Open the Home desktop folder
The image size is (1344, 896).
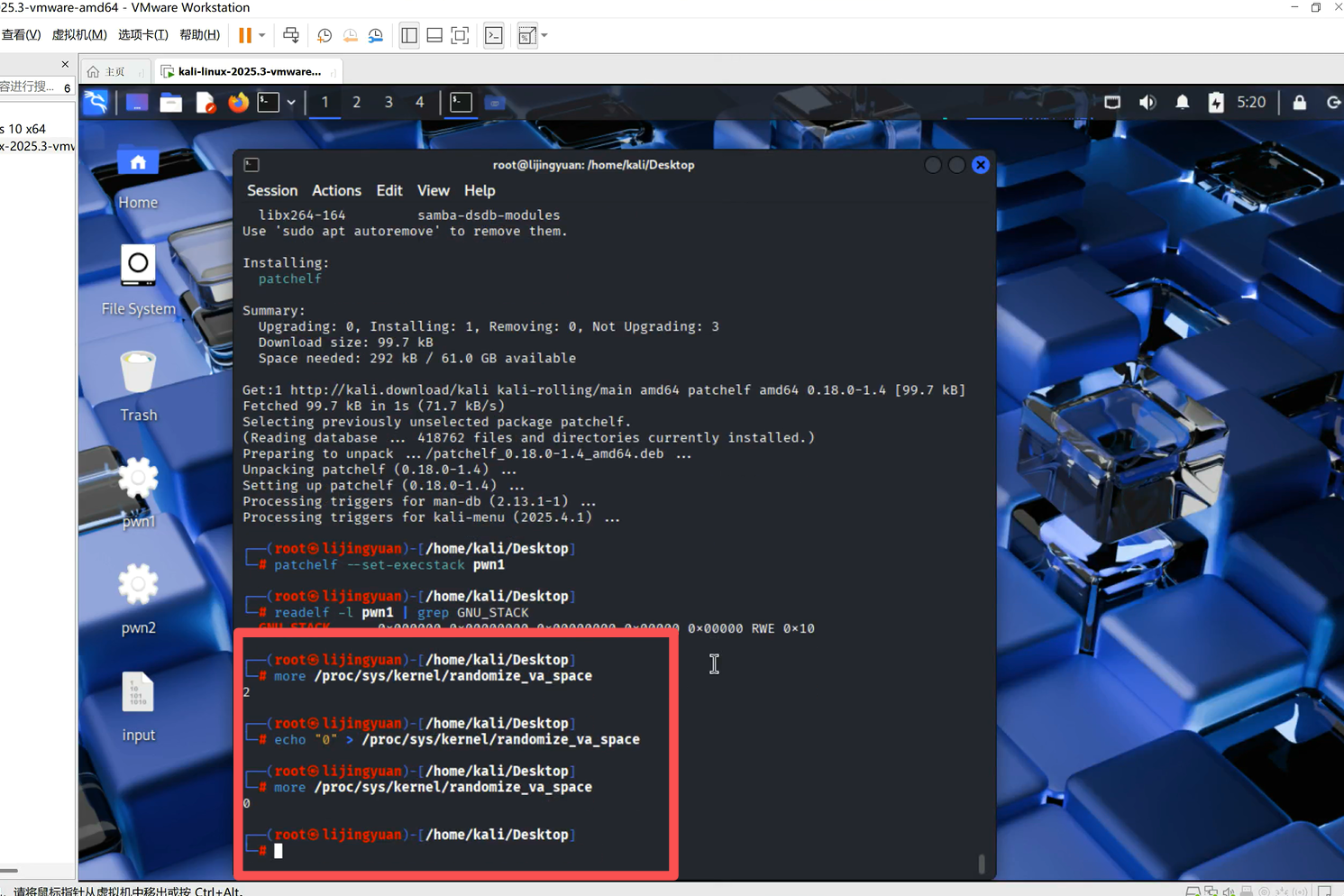coord(138,178)
